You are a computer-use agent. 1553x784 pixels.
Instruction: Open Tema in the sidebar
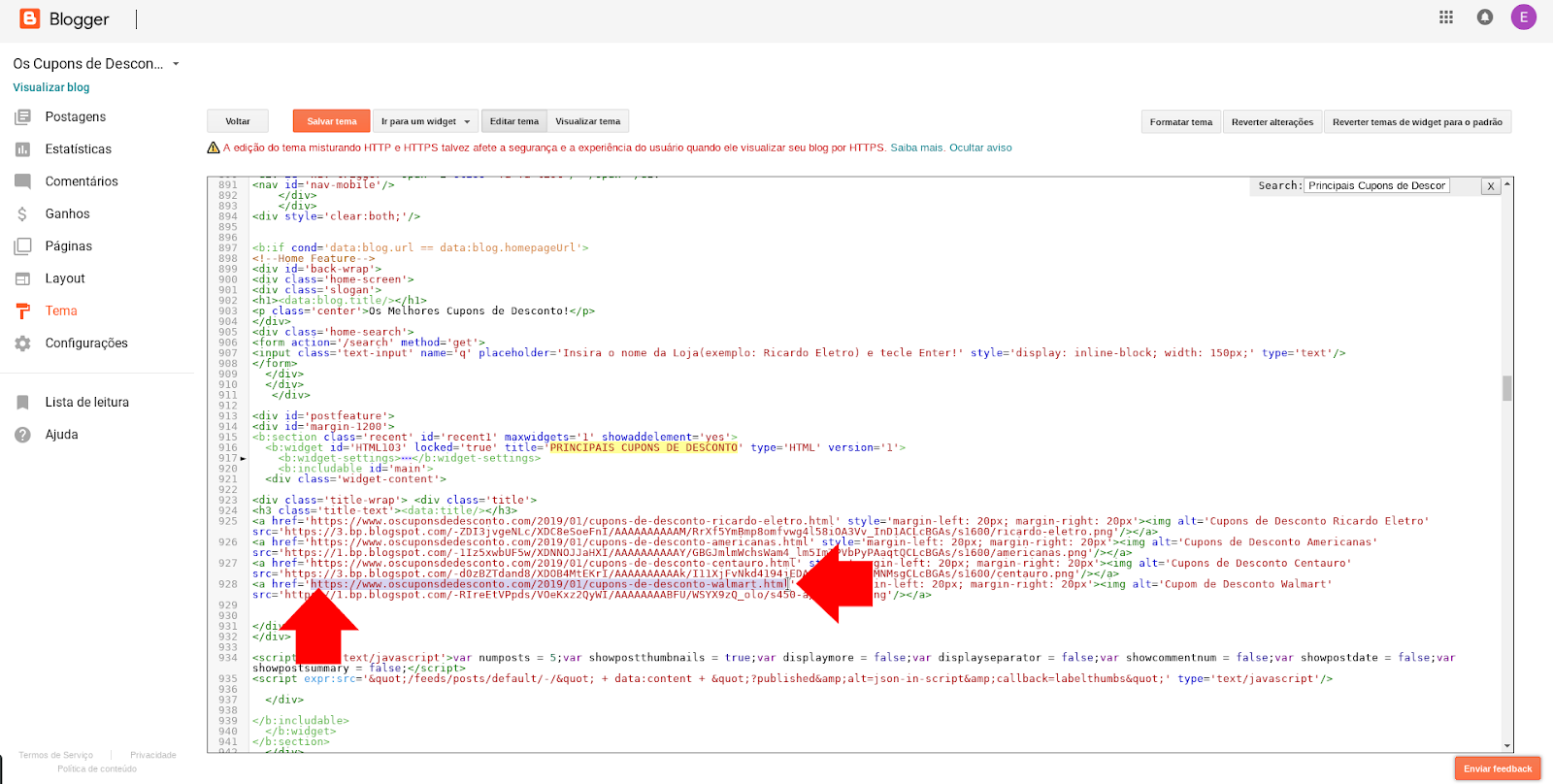(x=61, y=311)
